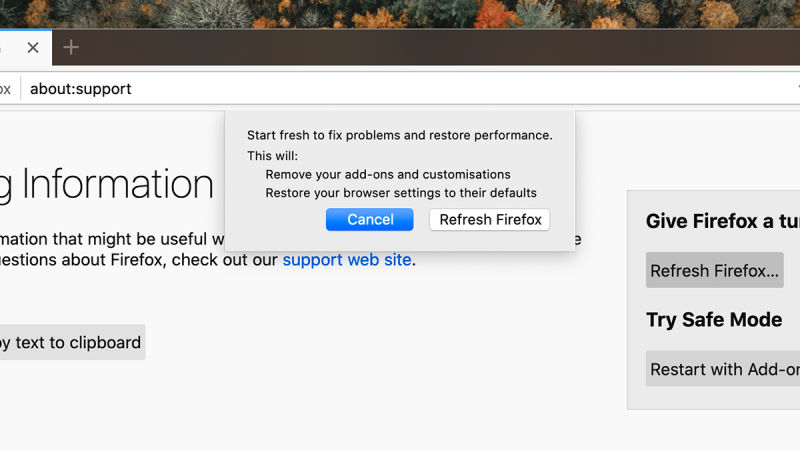Focus the about:support address bar
The image size is (800, 450).
pos(408,89)
